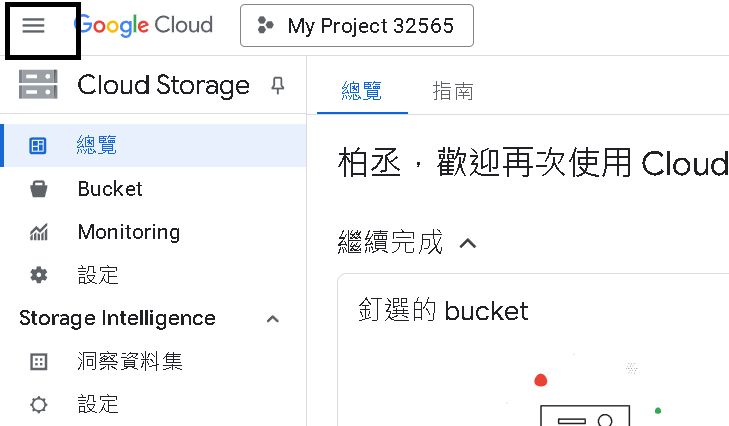This screenshot has width=729, height=426.
Task: Select 總覽 in the left navigation
Action: point(153,146)
